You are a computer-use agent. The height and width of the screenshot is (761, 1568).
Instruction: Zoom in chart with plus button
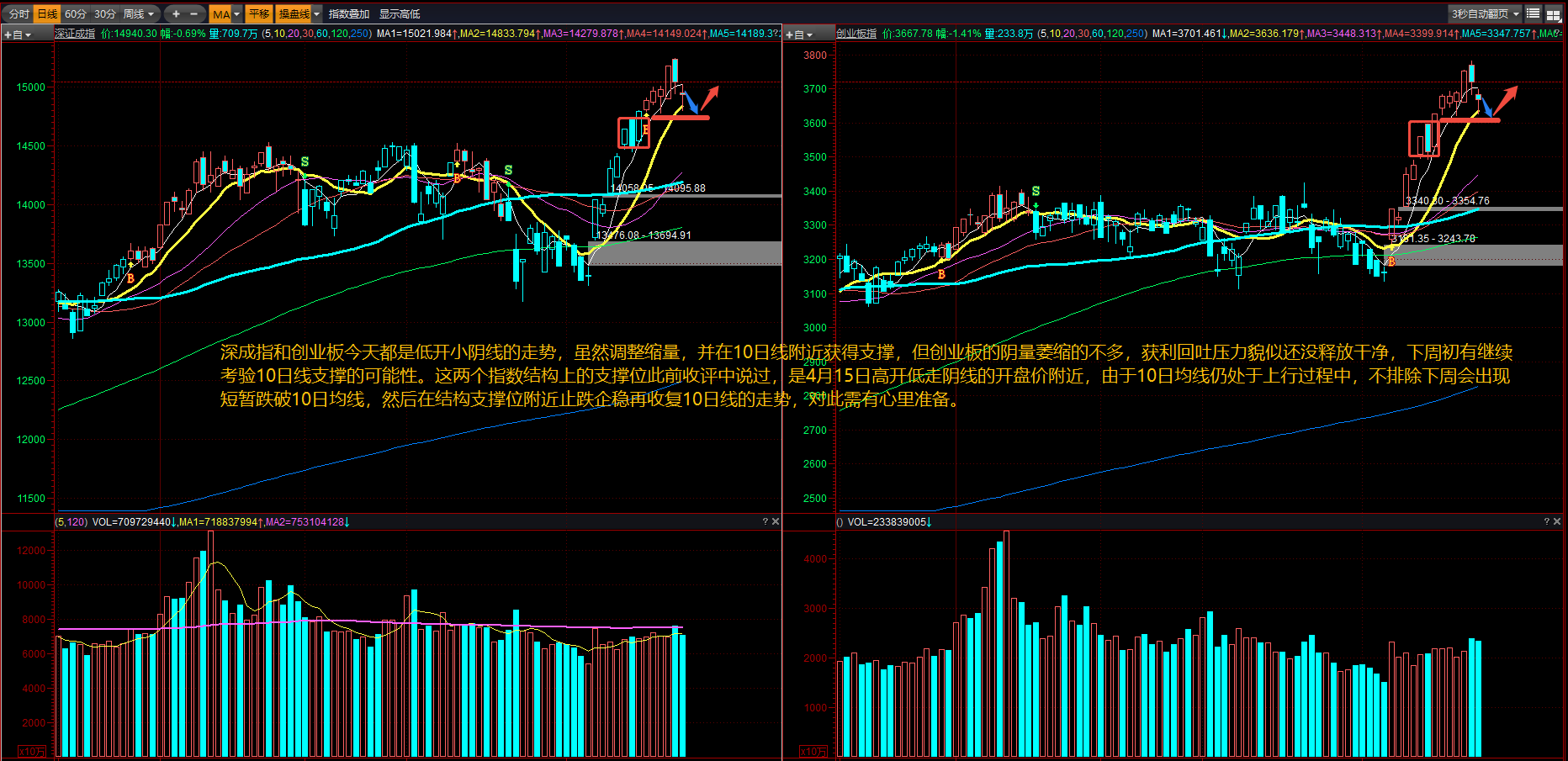(176, 13)
